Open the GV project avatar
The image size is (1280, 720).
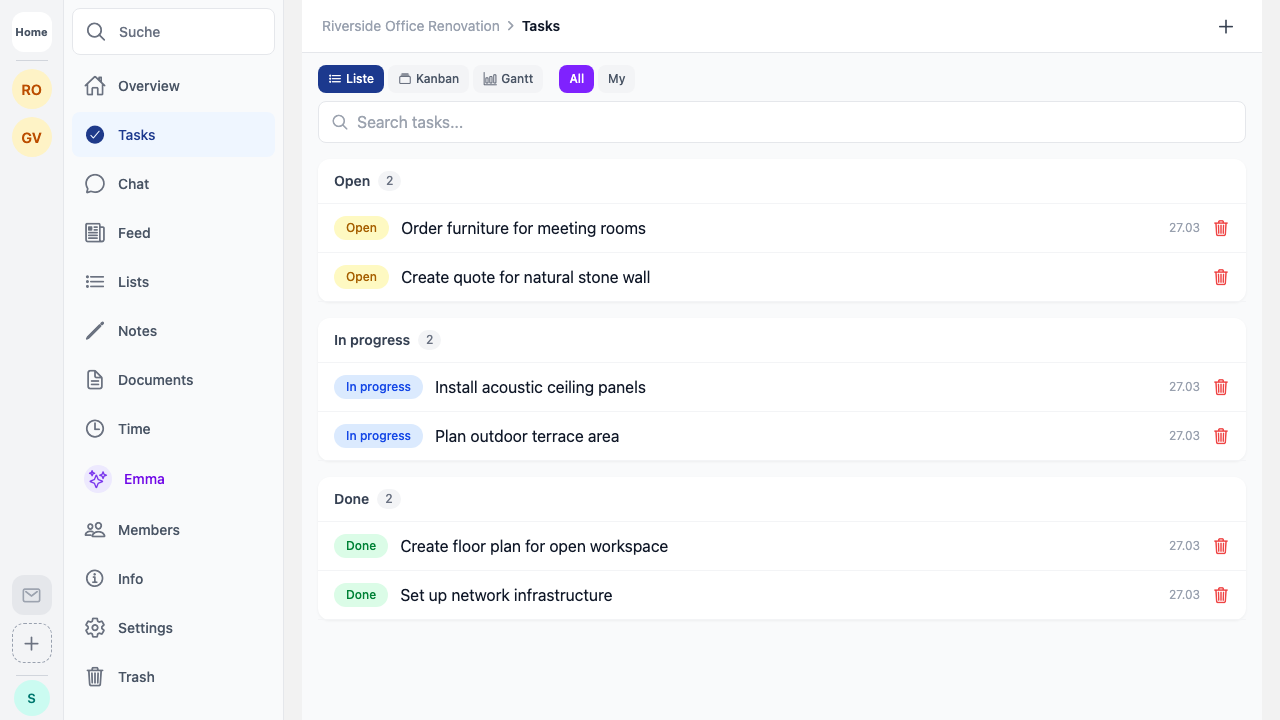[x=32, y=138]
